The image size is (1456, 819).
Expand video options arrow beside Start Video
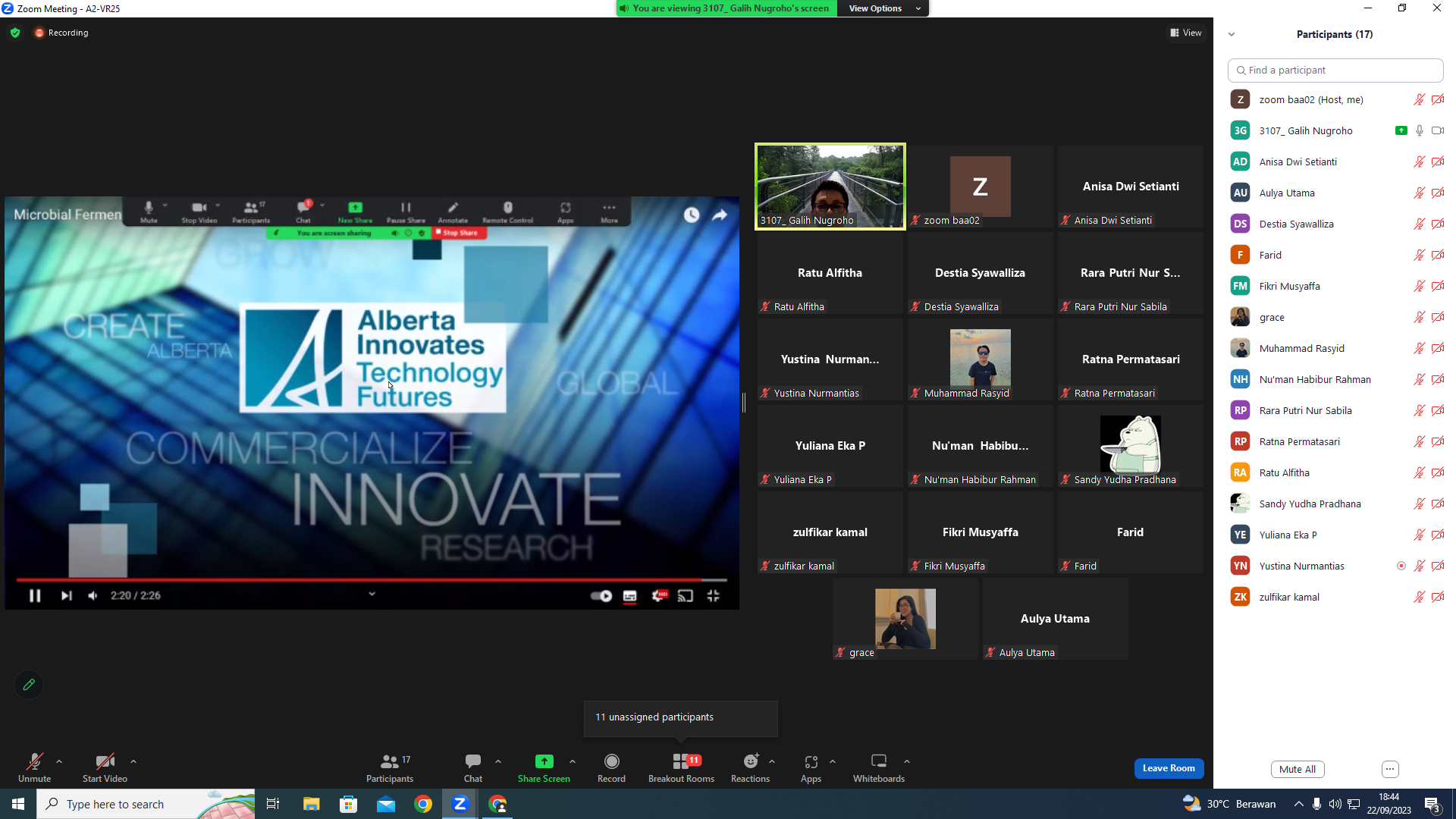pos(133,761)
